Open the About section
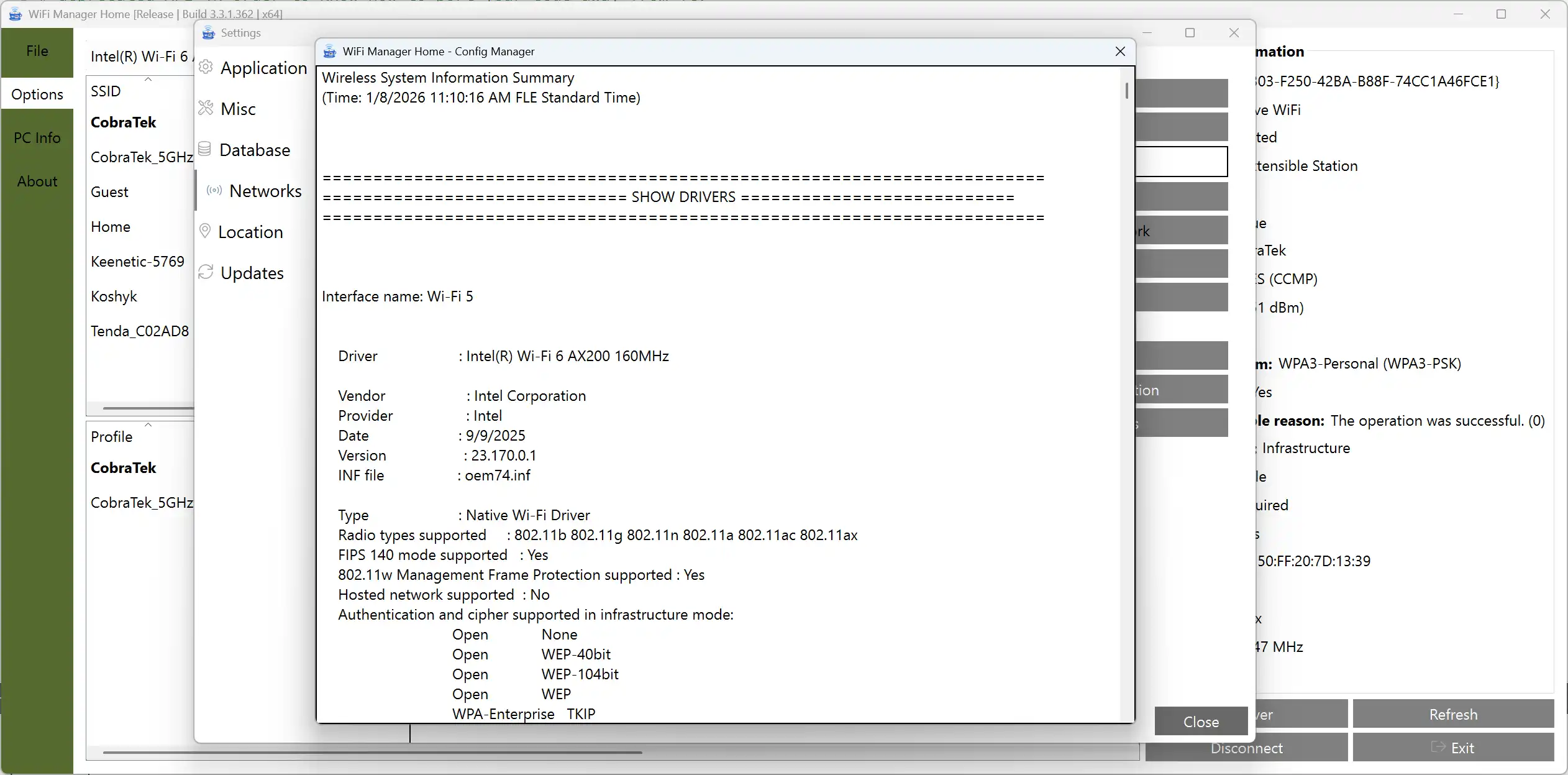 tap(37, 181)
